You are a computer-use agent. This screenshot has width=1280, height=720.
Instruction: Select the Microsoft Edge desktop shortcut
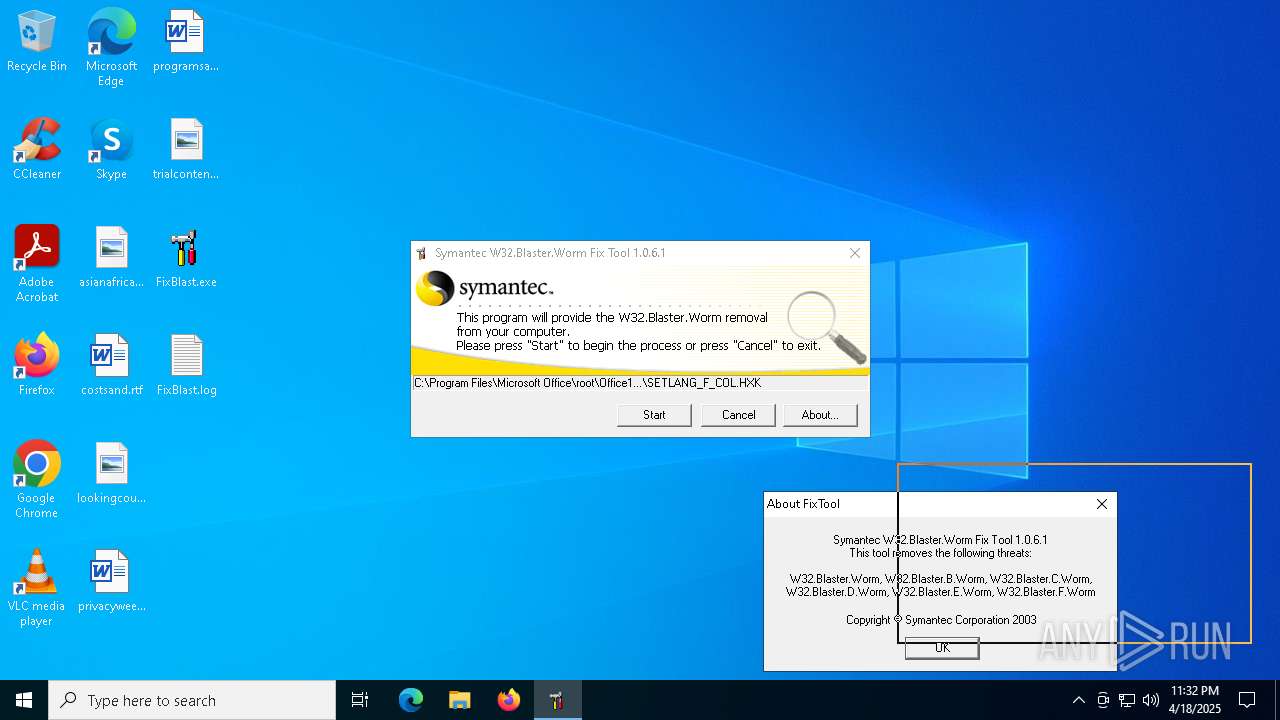pyautogui.click(x=111, y=48)
